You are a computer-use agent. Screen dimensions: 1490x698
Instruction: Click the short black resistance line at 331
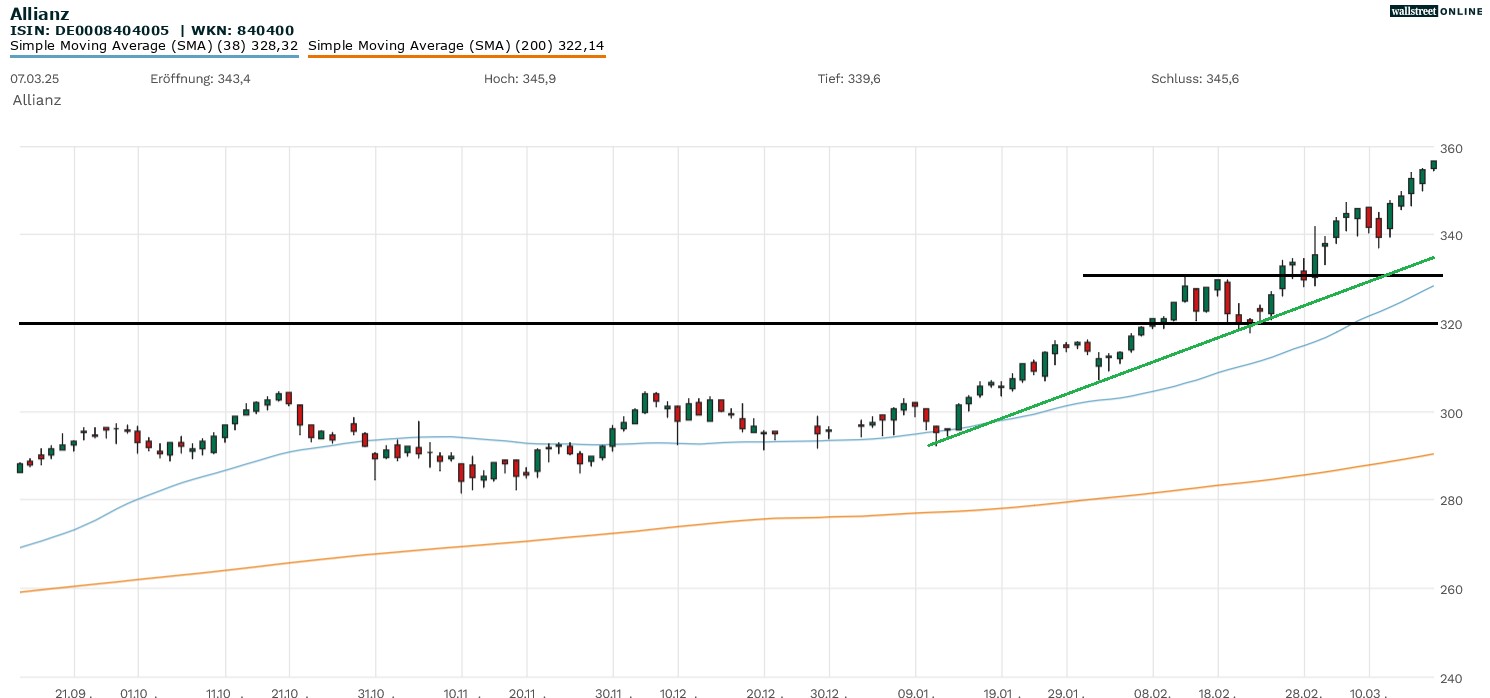[x=1262, y=275]
